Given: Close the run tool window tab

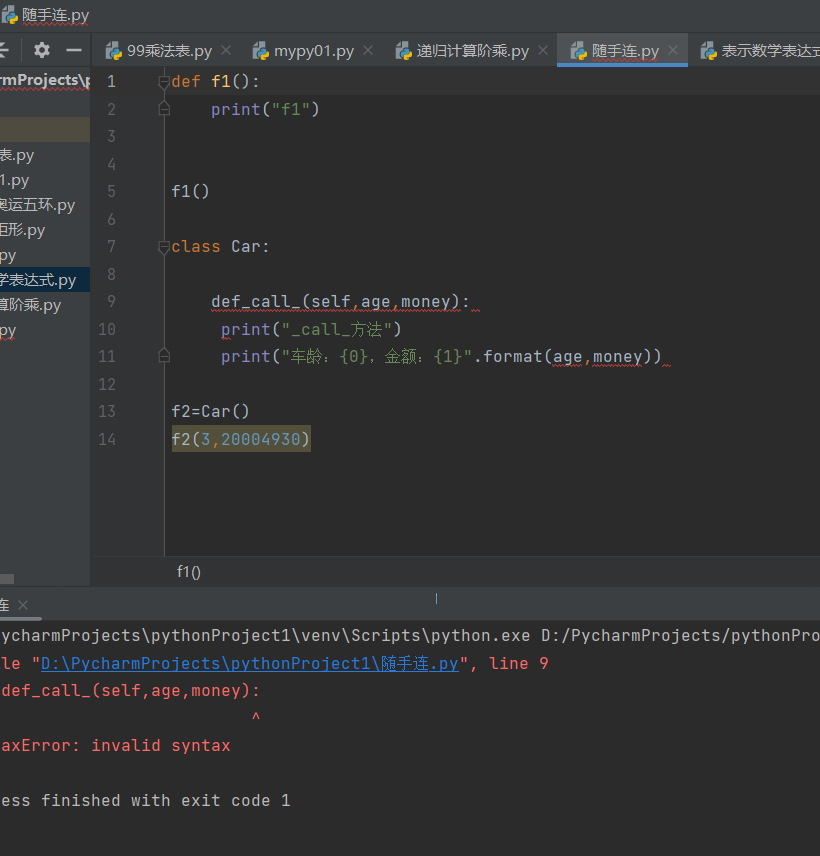Looking at the screenshot, I should tap(23, 605).
